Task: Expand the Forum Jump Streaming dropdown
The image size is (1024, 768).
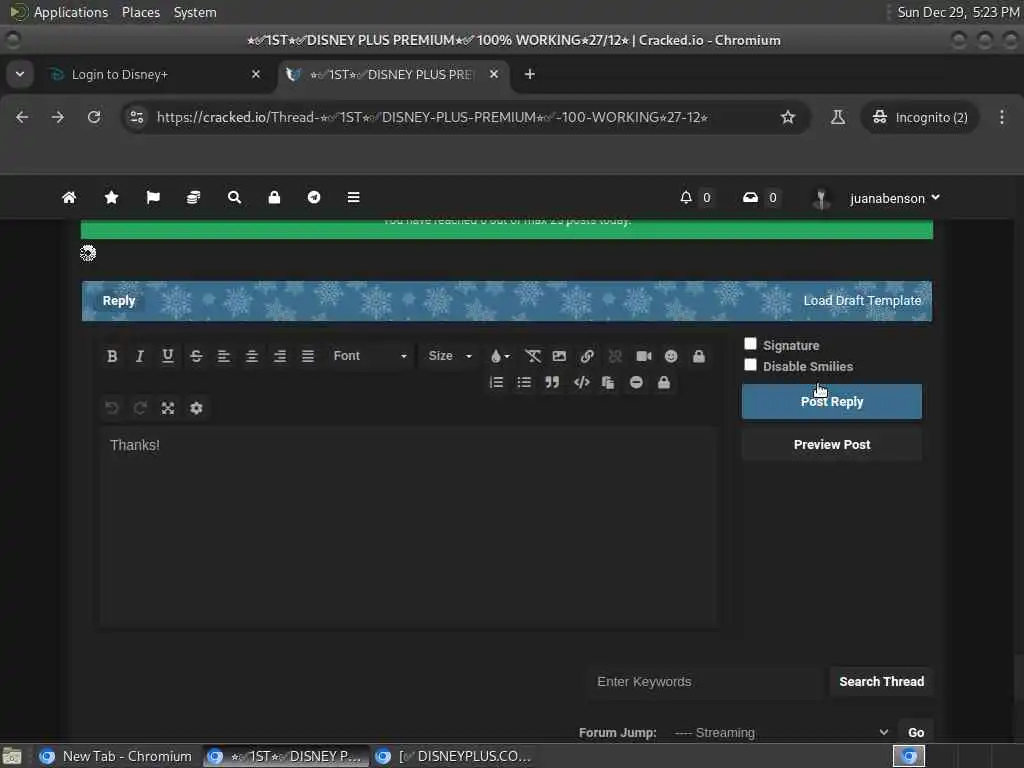Action: 780,733
